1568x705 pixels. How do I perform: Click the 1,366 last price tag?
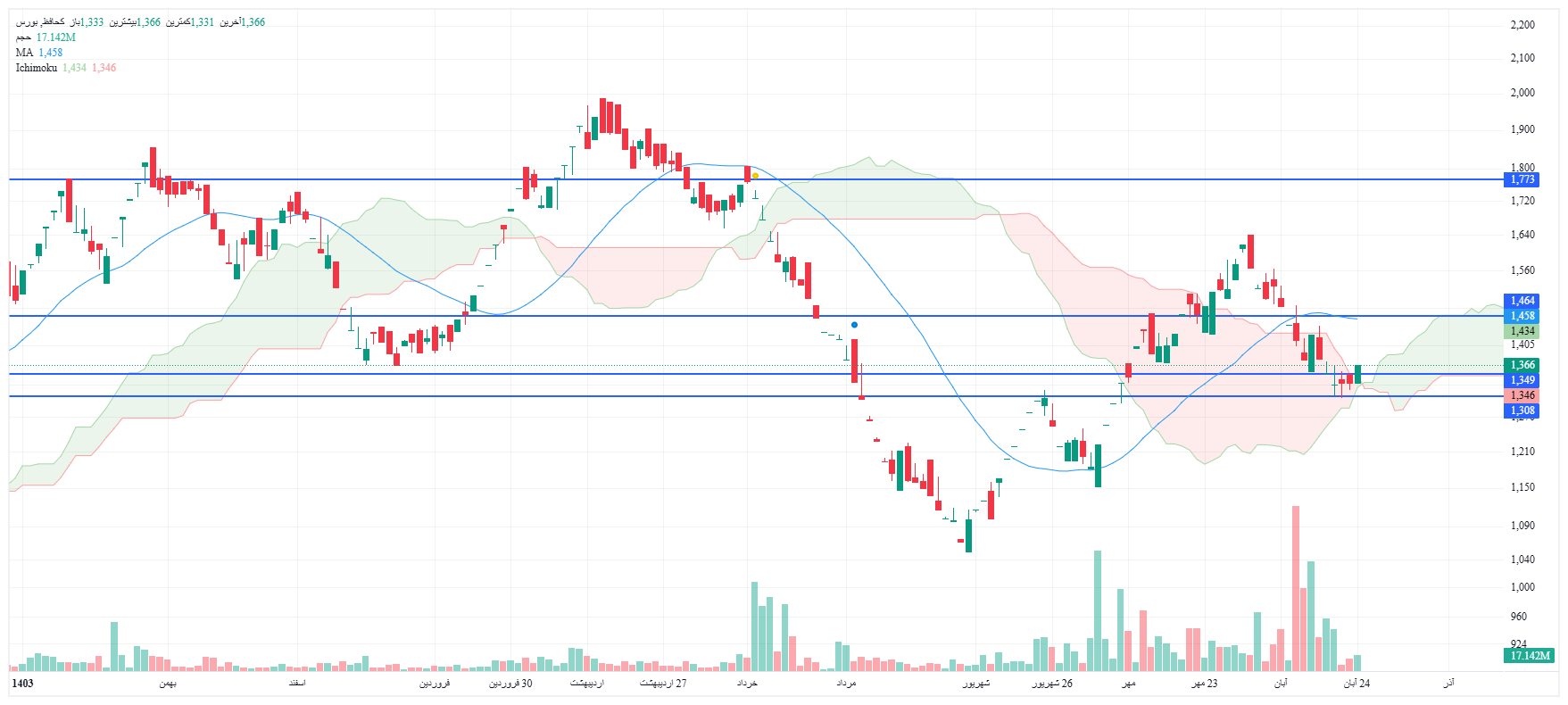click(1522, 365)
